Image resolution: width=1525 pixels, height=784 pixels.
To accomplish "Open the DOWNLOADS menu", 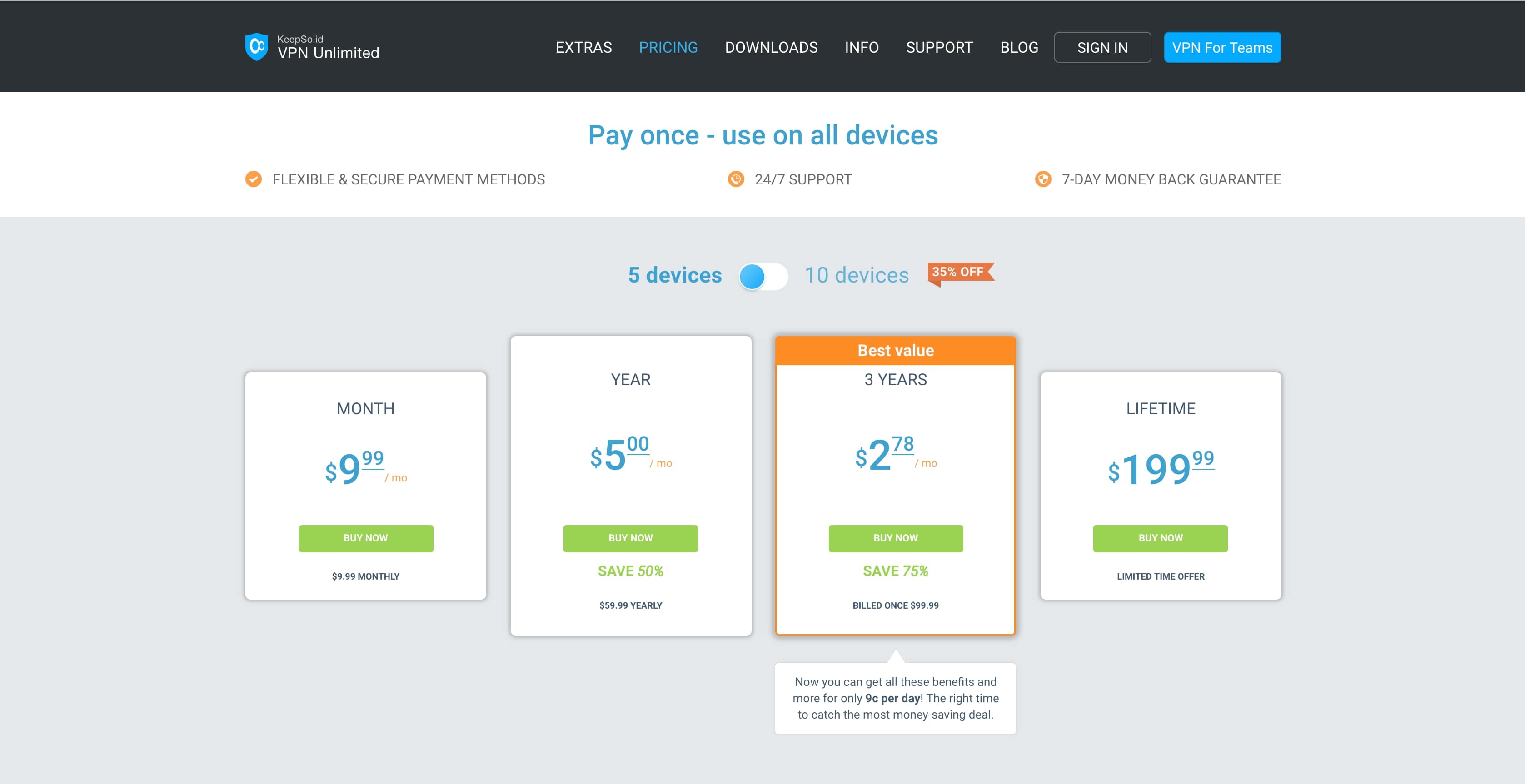I will pyautogui.click(x=771, y=47).
